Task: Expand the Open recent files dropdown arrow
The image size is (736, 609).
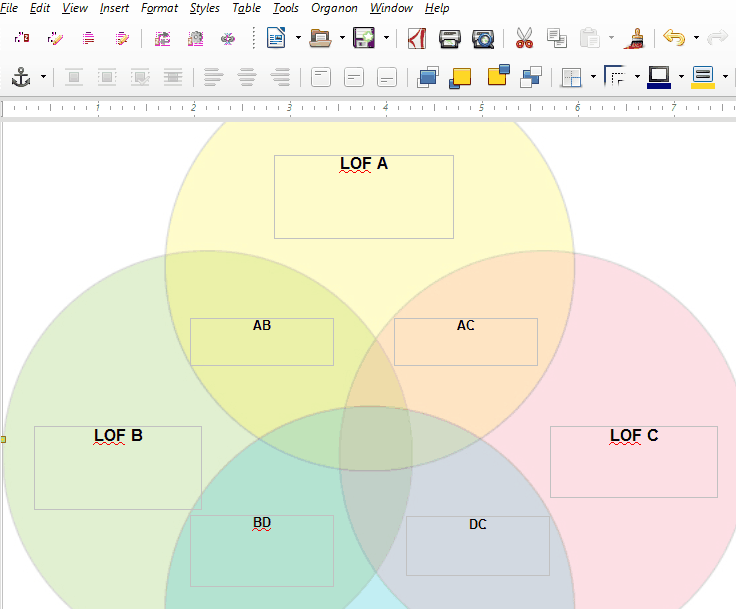Action: (x=342, y=38)
